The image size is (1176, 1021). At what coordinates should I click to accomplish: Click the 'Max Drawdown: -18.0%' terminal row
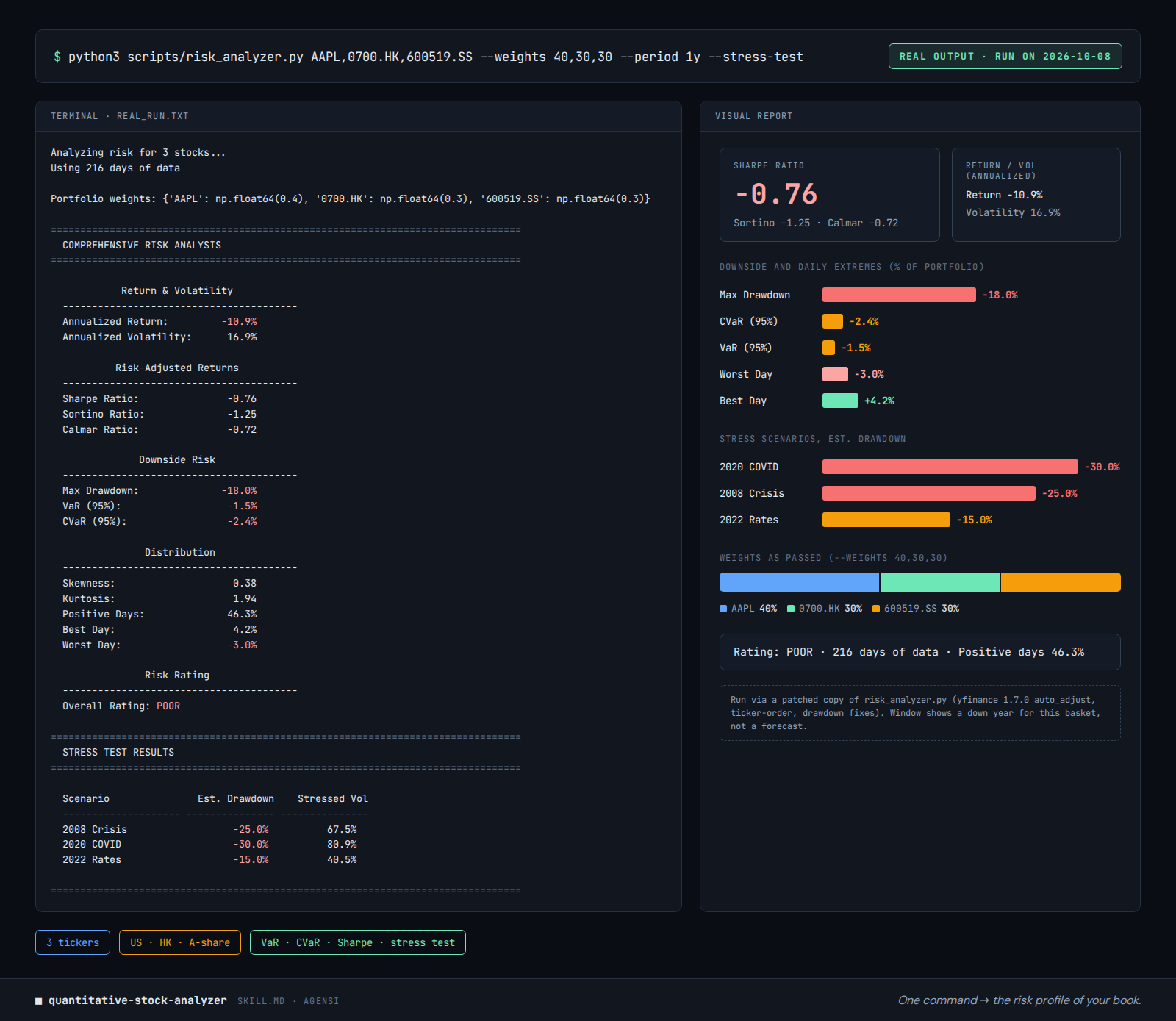[x=159, y=490]
